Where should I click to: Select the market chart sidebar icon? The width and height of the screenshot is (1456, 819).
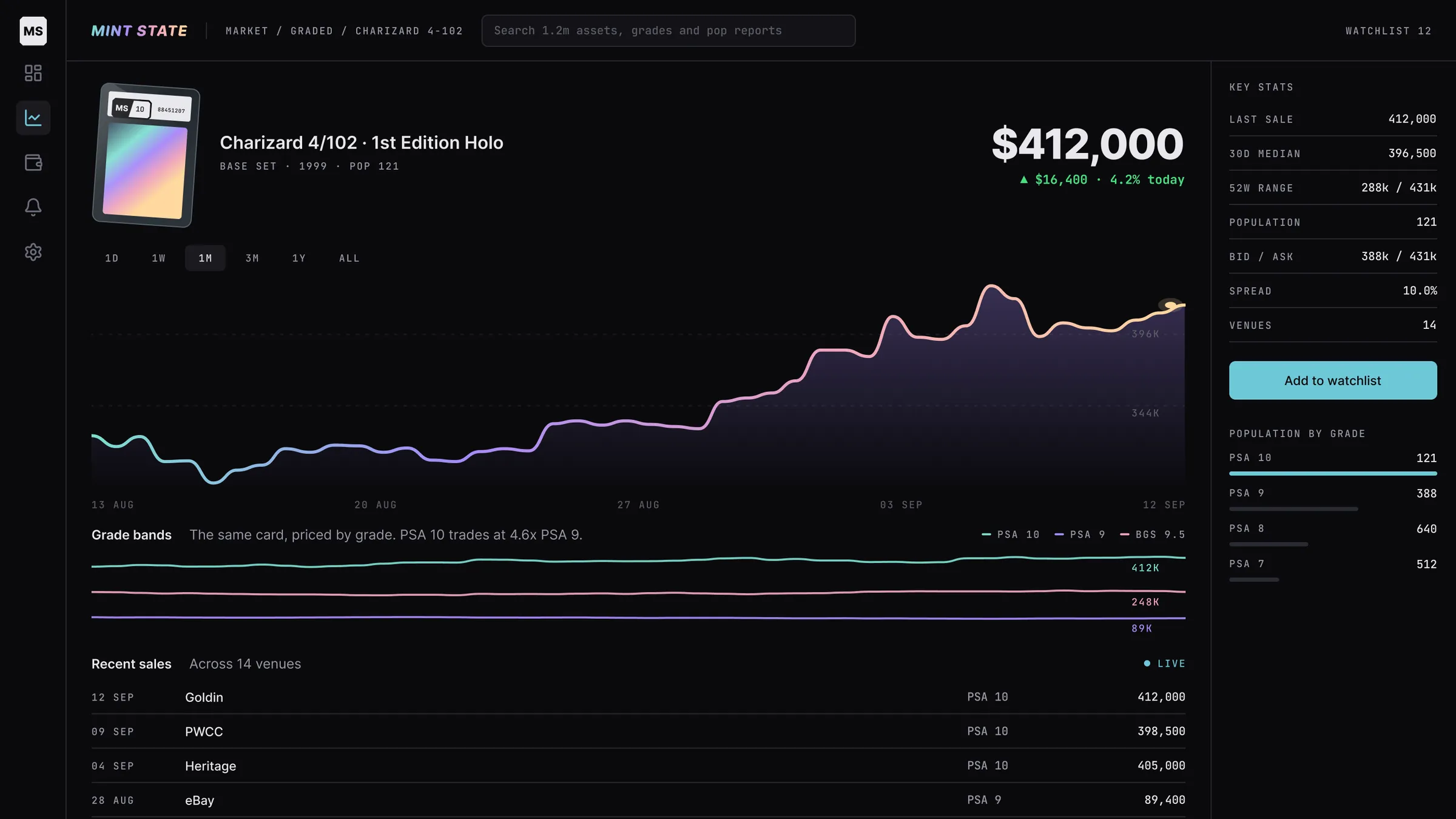point(33,118)
